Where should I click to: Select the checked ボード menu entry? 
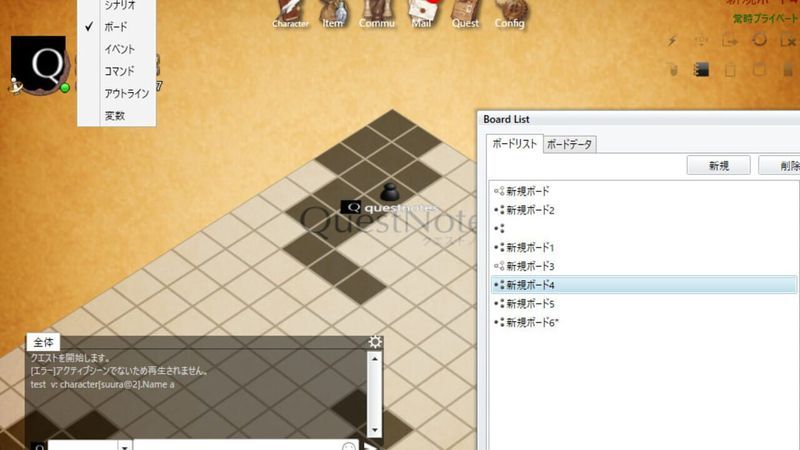click(116, 27)
